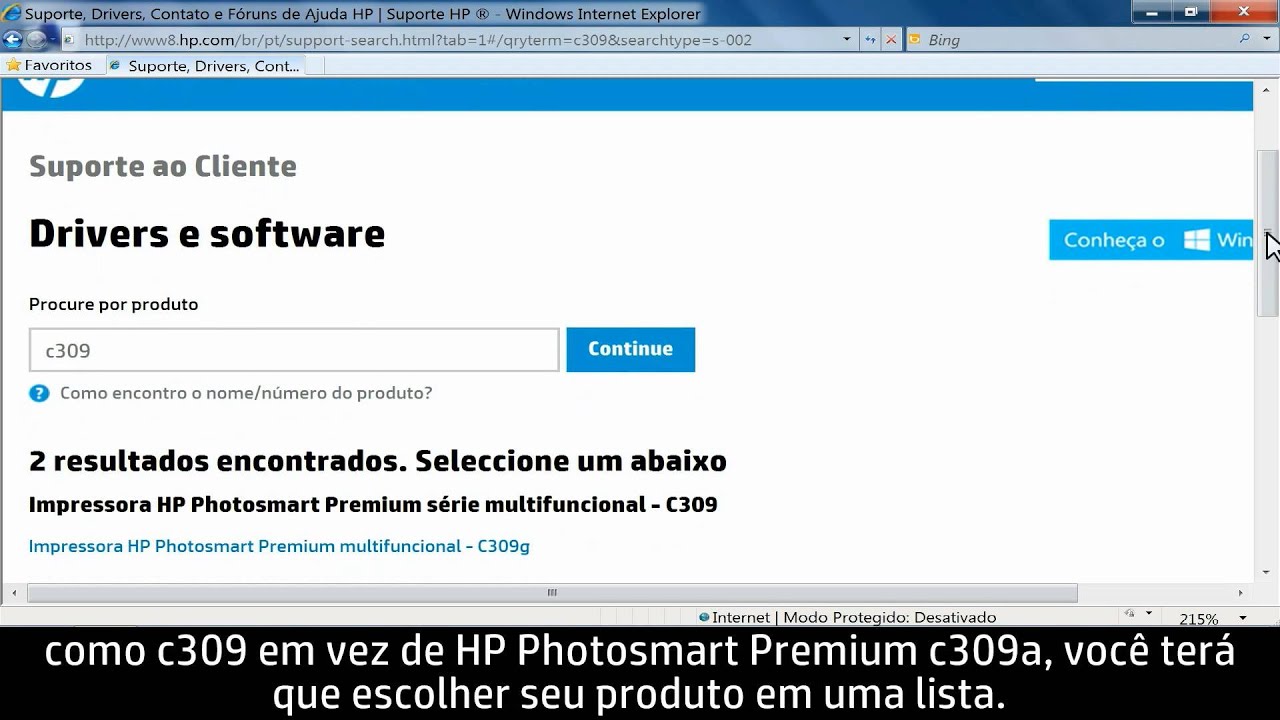Click the Bing search magnifier icon
The image size is (1280, 720).
click(x=1245, y=40)
